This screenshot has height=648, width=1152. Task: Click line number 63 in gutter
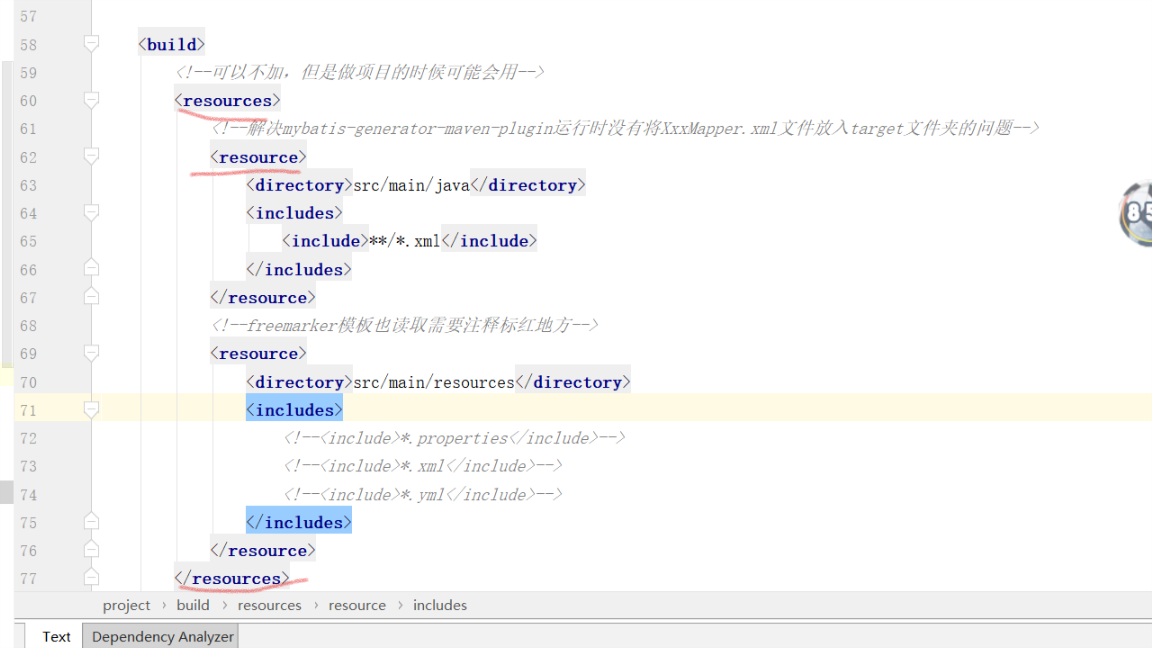[x=29, y=185]
